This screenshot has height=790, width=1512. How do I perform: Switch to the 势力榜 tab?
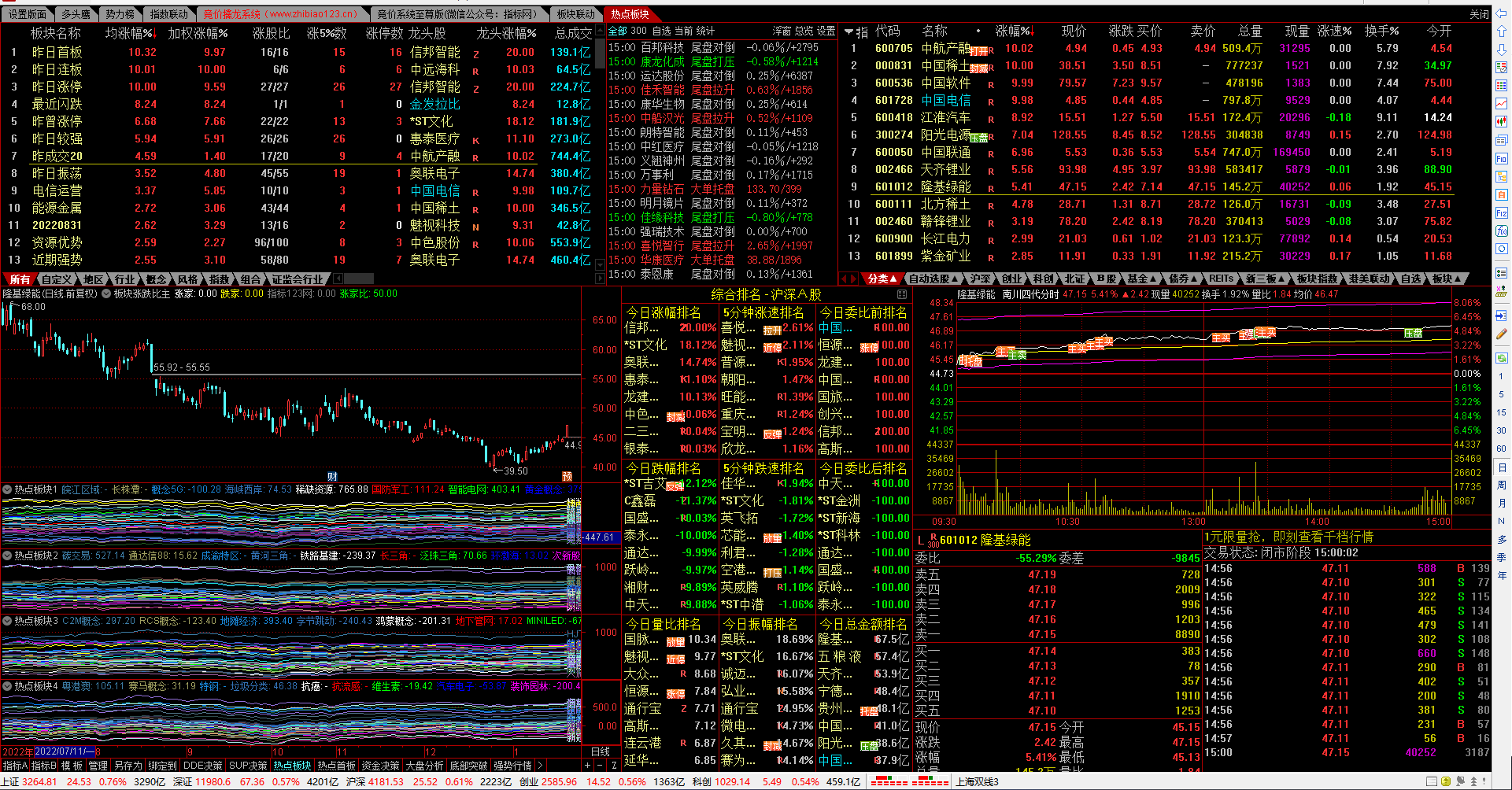click(x=120, y=14)
